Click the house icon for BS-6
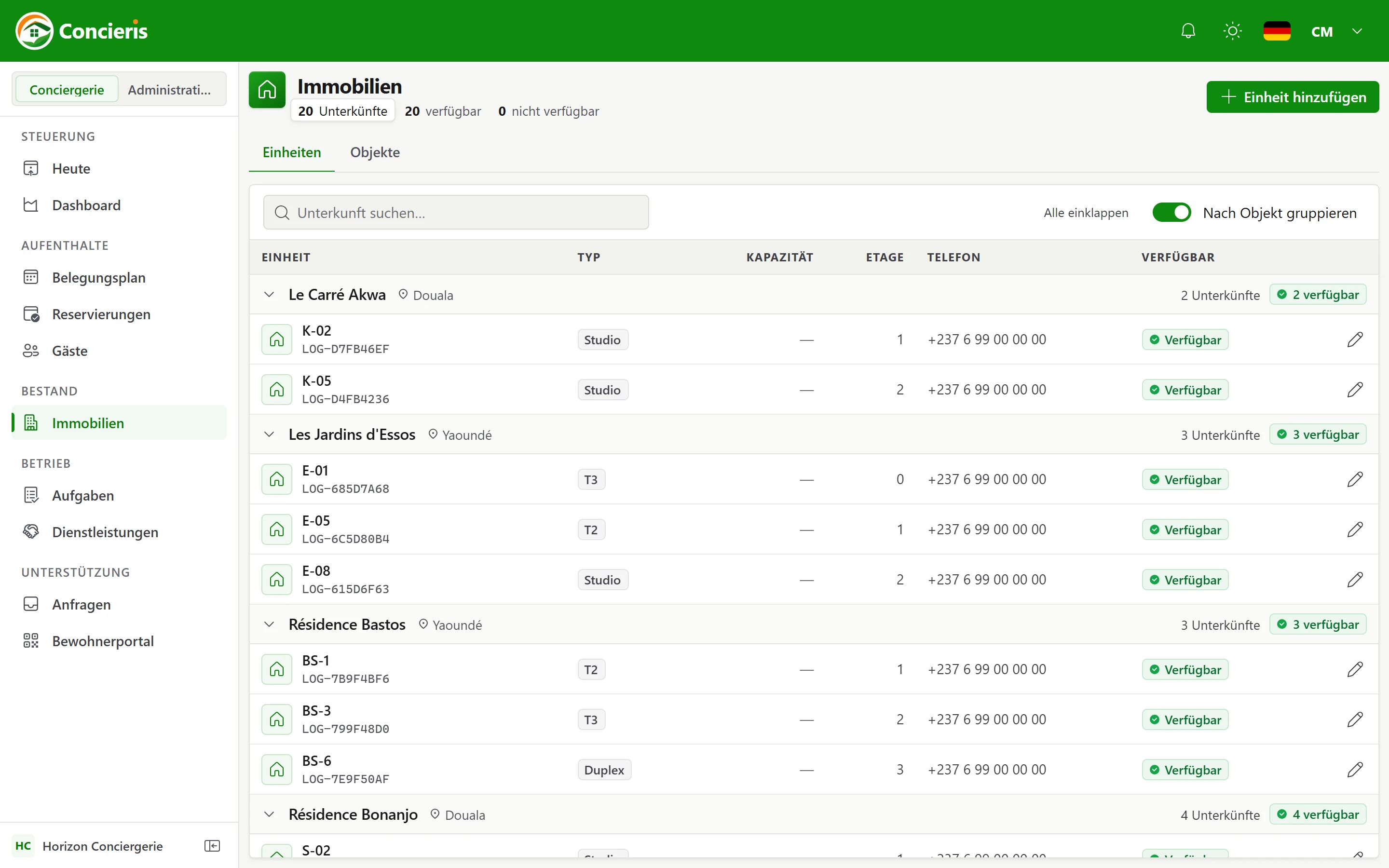 click(277, 769)
